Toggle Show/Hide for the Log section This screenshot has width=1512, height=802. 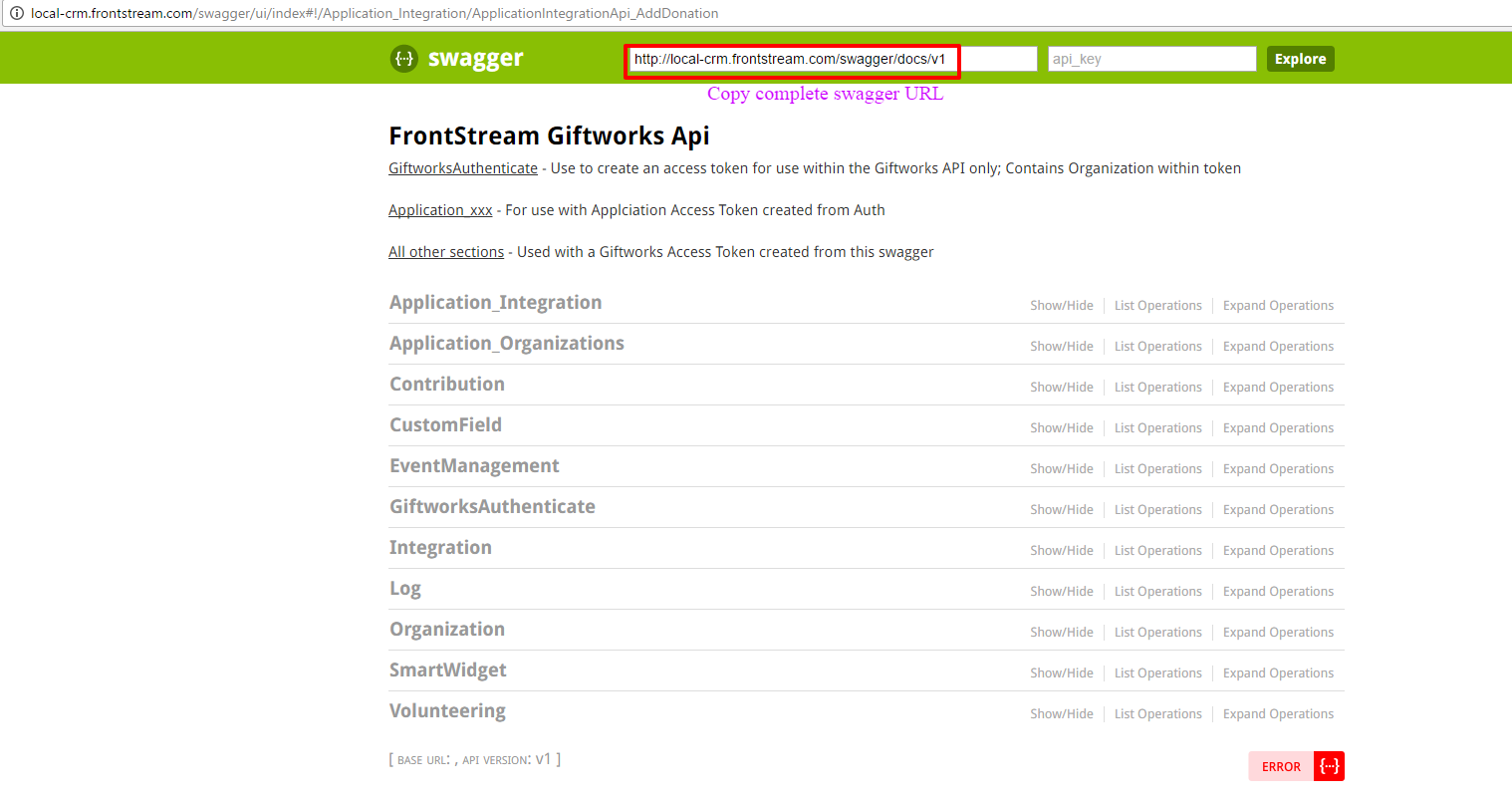tap(1061, 591)
